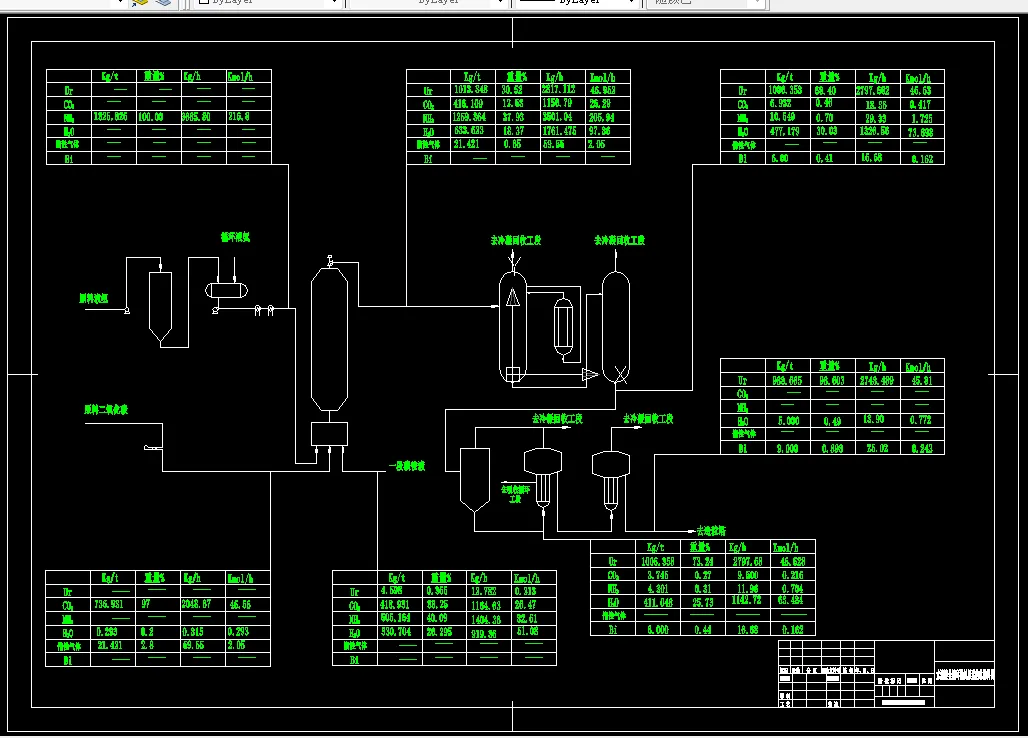Image resolution: width=1028 pixels, height=738 pixels.
Task: Click cell '418.931' in bottom middle table
Action: (395, 605)
